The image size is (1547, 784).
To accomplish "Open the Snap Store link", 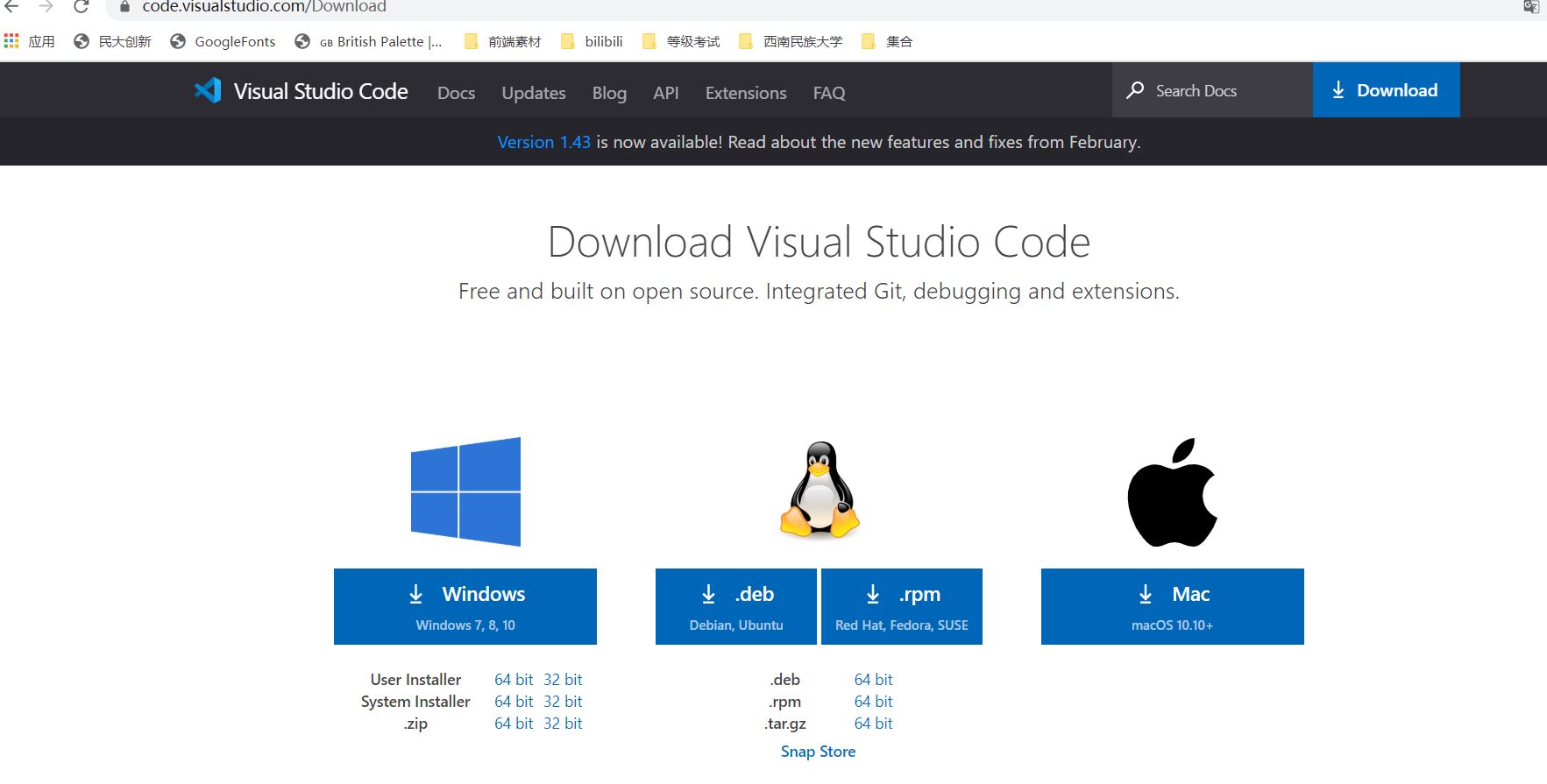I will (x=819, y=752).
